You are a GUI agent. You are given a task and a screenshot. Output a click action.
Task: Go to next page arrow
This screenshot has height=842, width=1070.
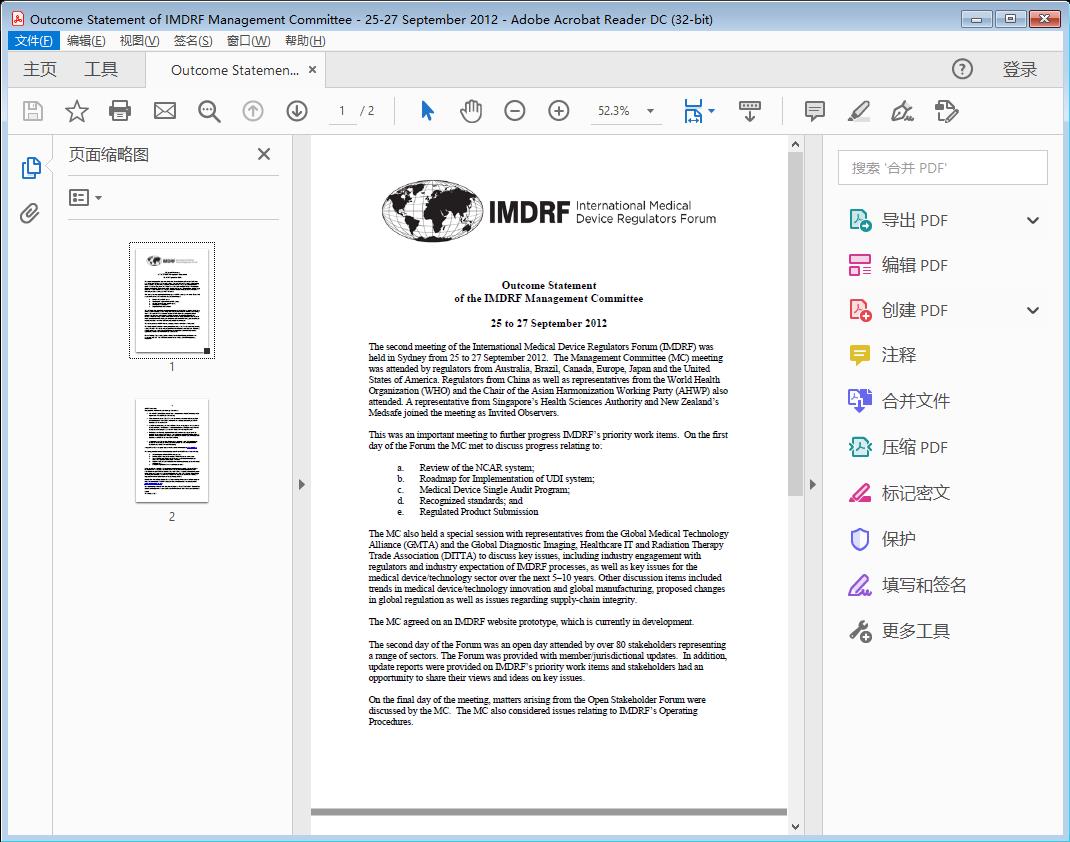(297, 111)
